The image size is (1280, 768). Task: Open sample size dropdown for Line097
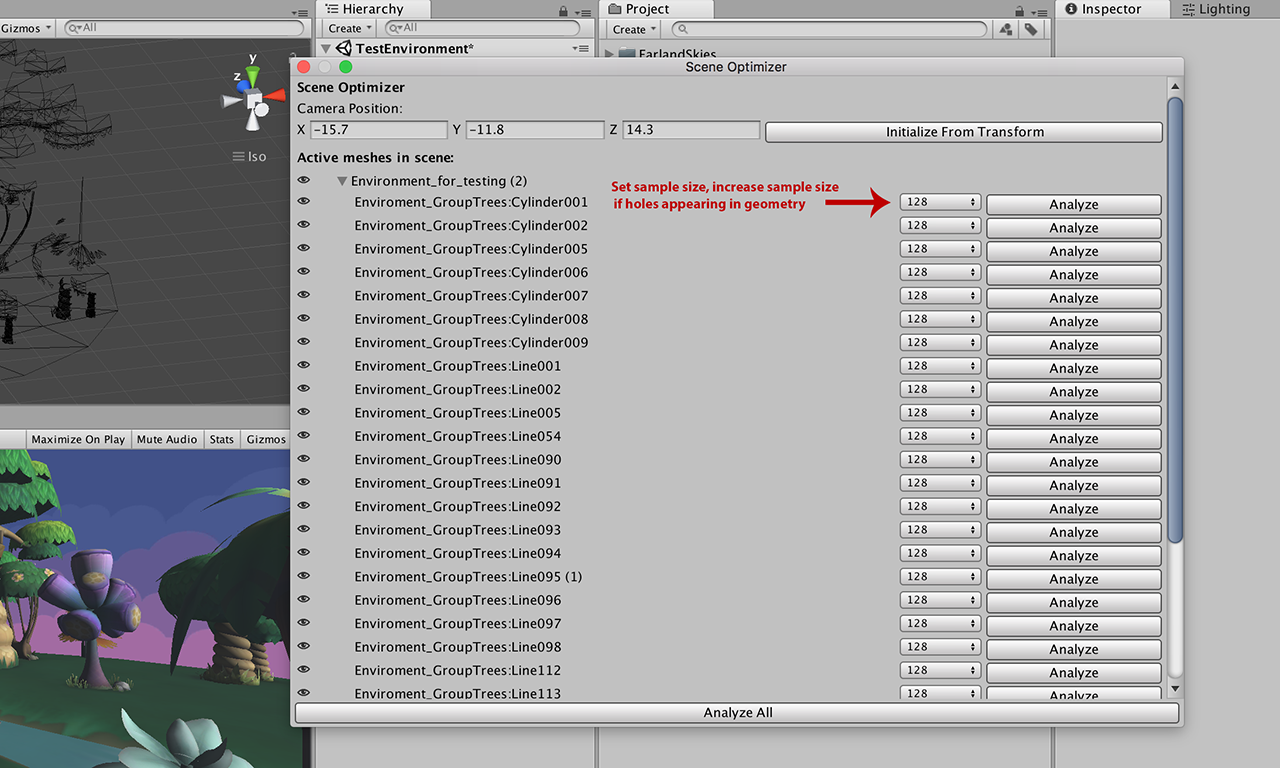(940, 623)
